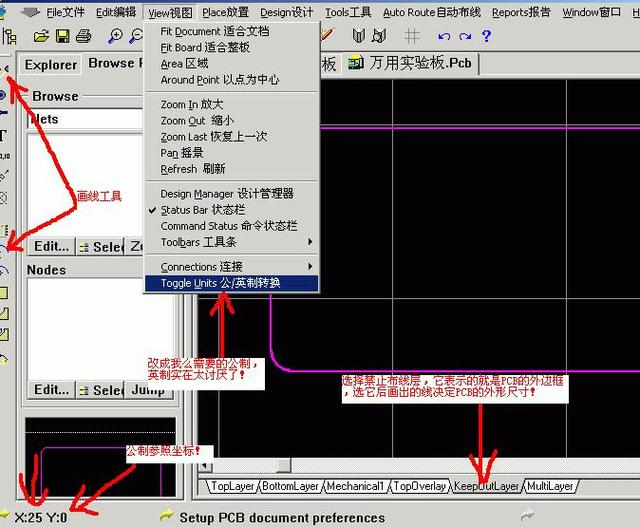
Task: Open the Design设计 menu
Action: (x=287, y=12)
